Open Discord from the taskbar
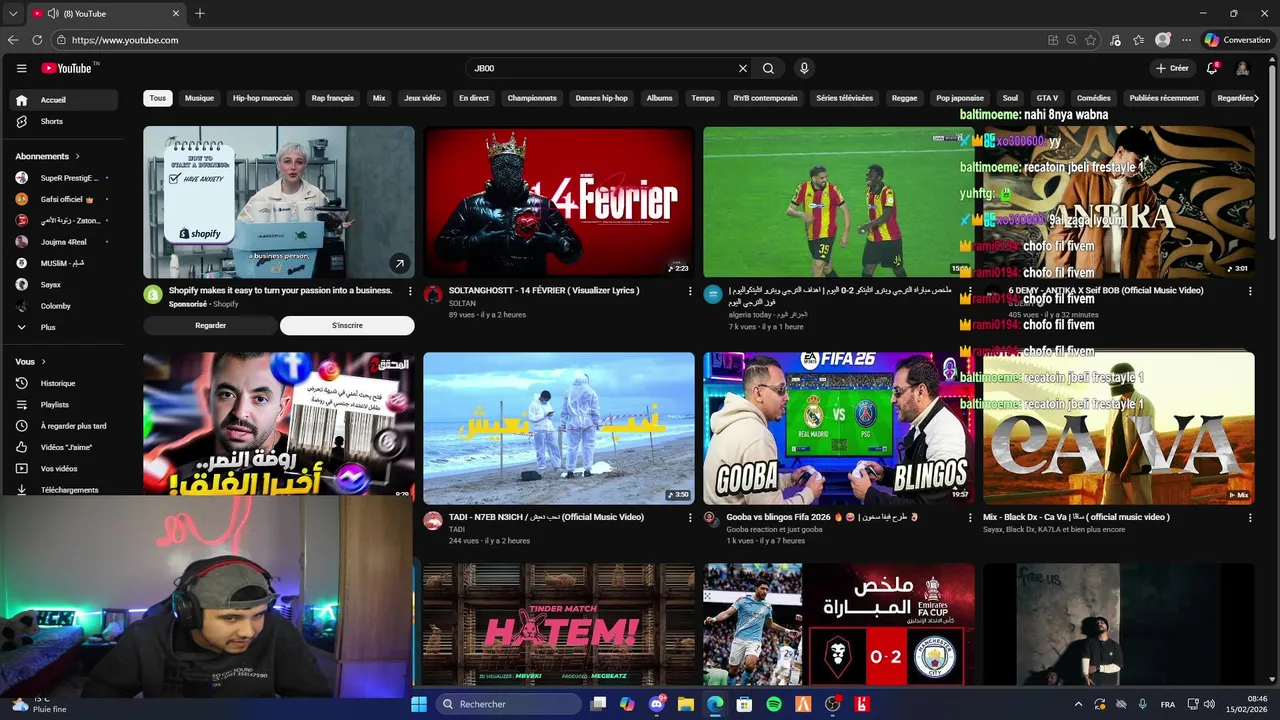Viewport: 1280px width, 720px height. pos(657,704)
